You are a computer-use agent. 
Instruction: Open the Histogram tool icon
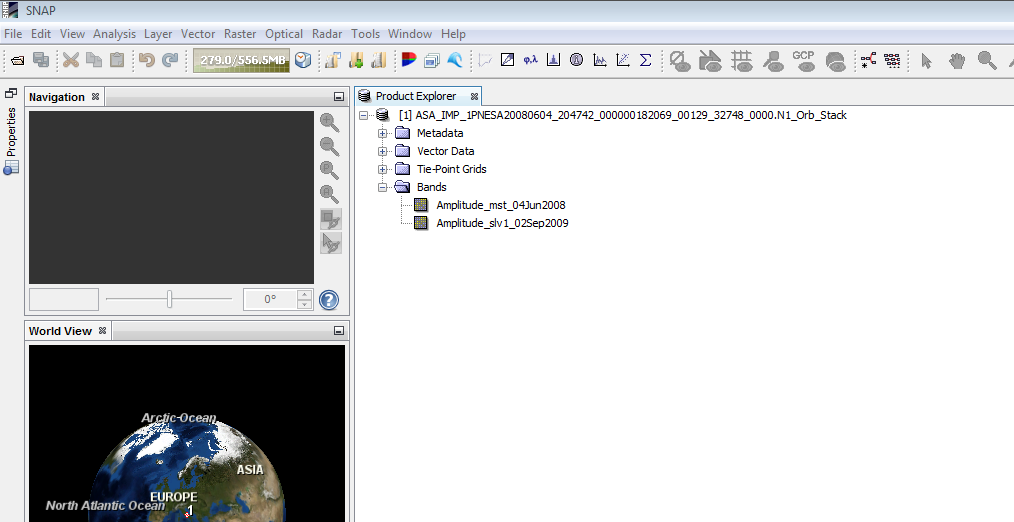(x=553, y=60)
